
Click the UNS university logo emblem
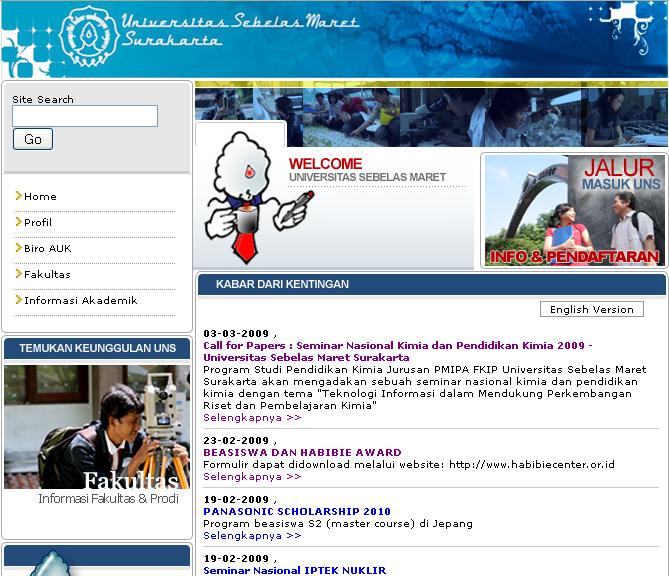pyautogui.click(x=89, y=37)
